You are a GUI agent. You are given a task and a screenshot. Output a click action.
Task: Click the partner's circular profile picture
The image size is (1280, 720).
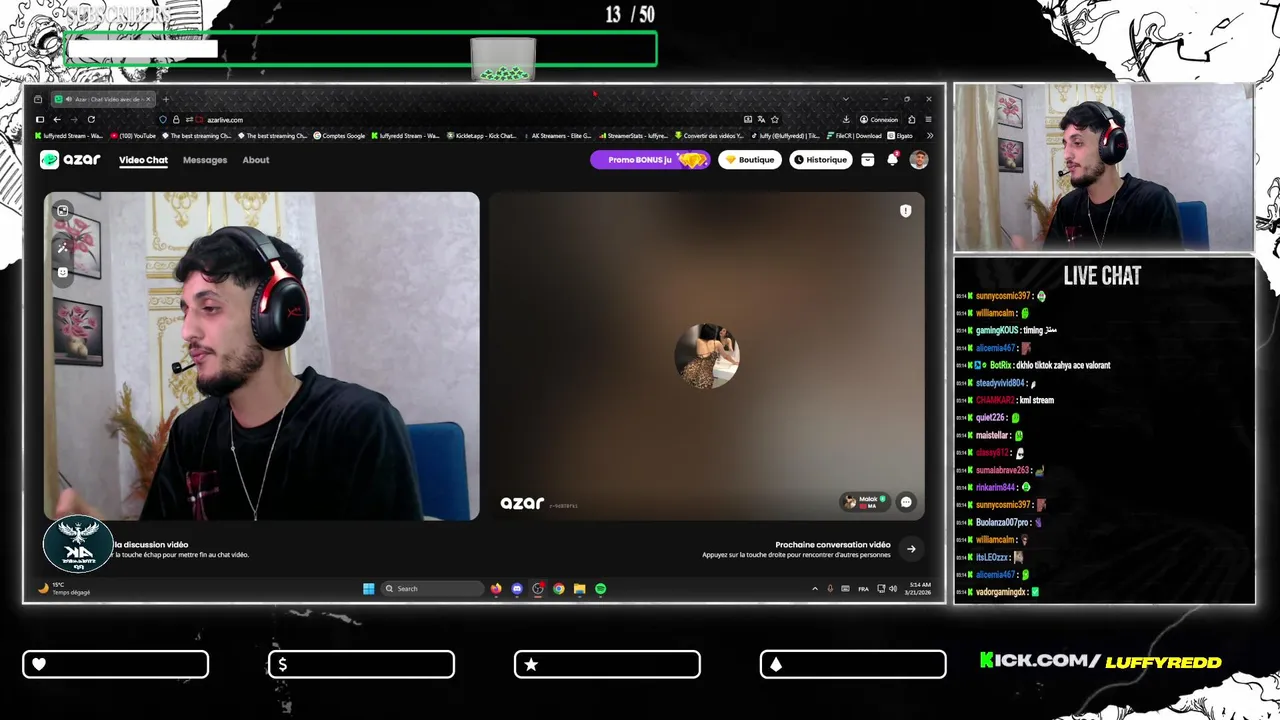pyautogui.click(x=707, y=356)
